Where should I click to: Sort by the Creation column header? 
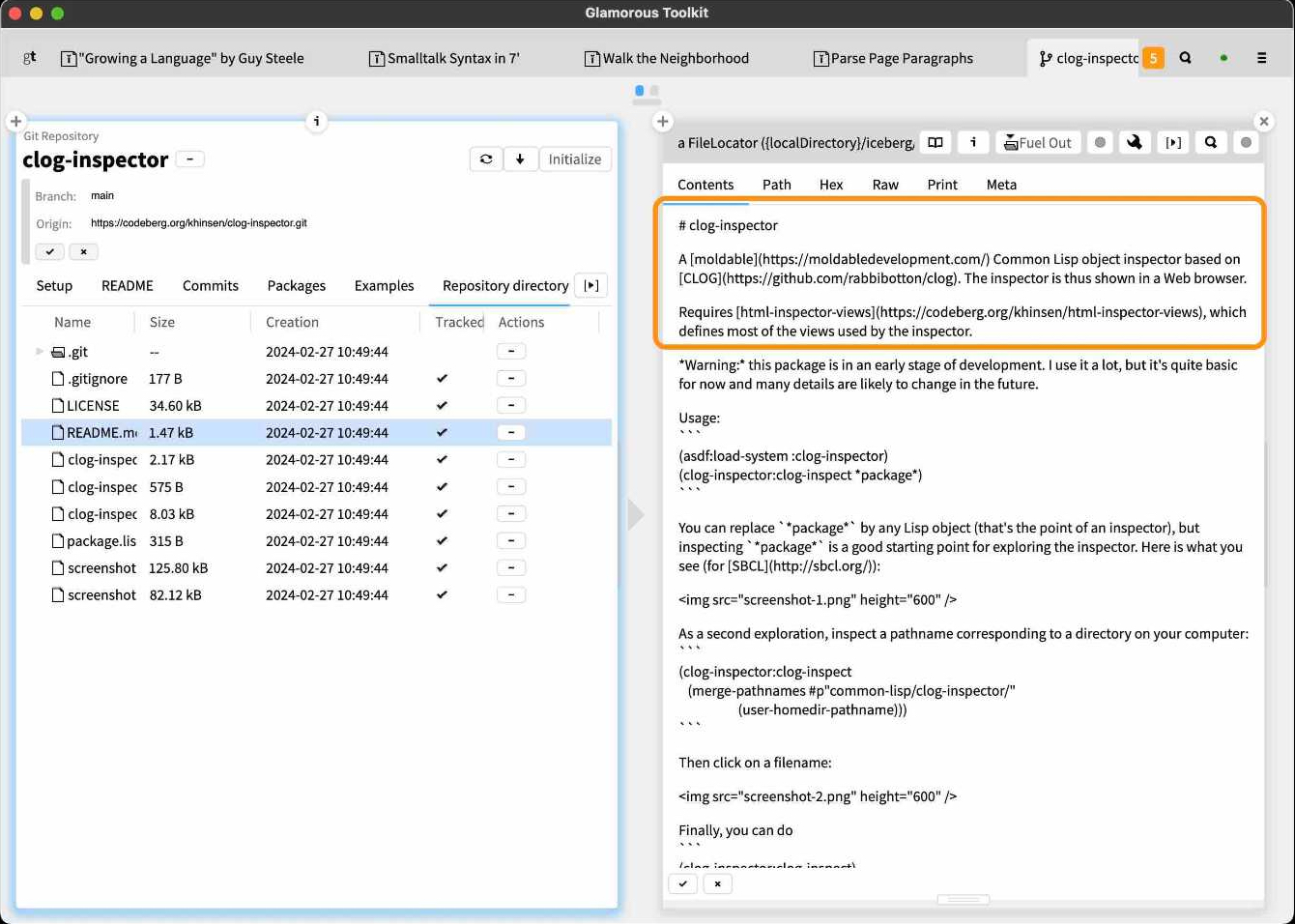point(292,322)
